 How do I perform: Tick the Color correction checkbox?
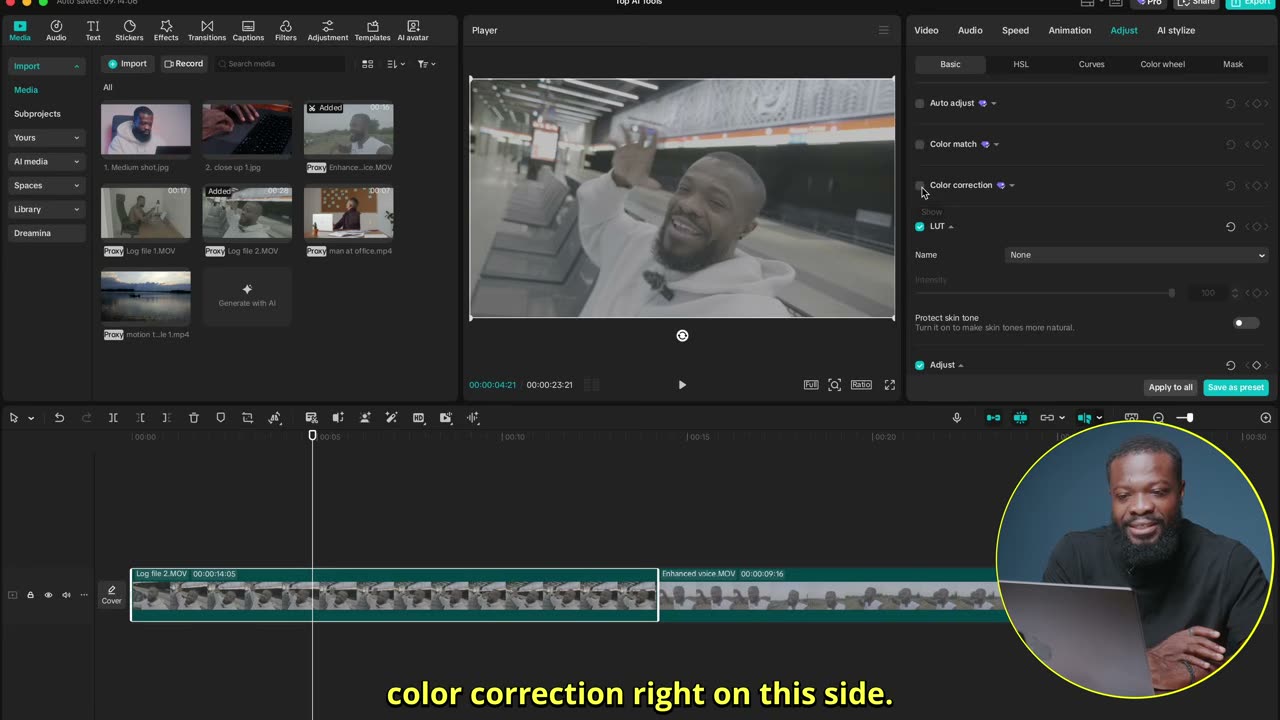(920, 185)
